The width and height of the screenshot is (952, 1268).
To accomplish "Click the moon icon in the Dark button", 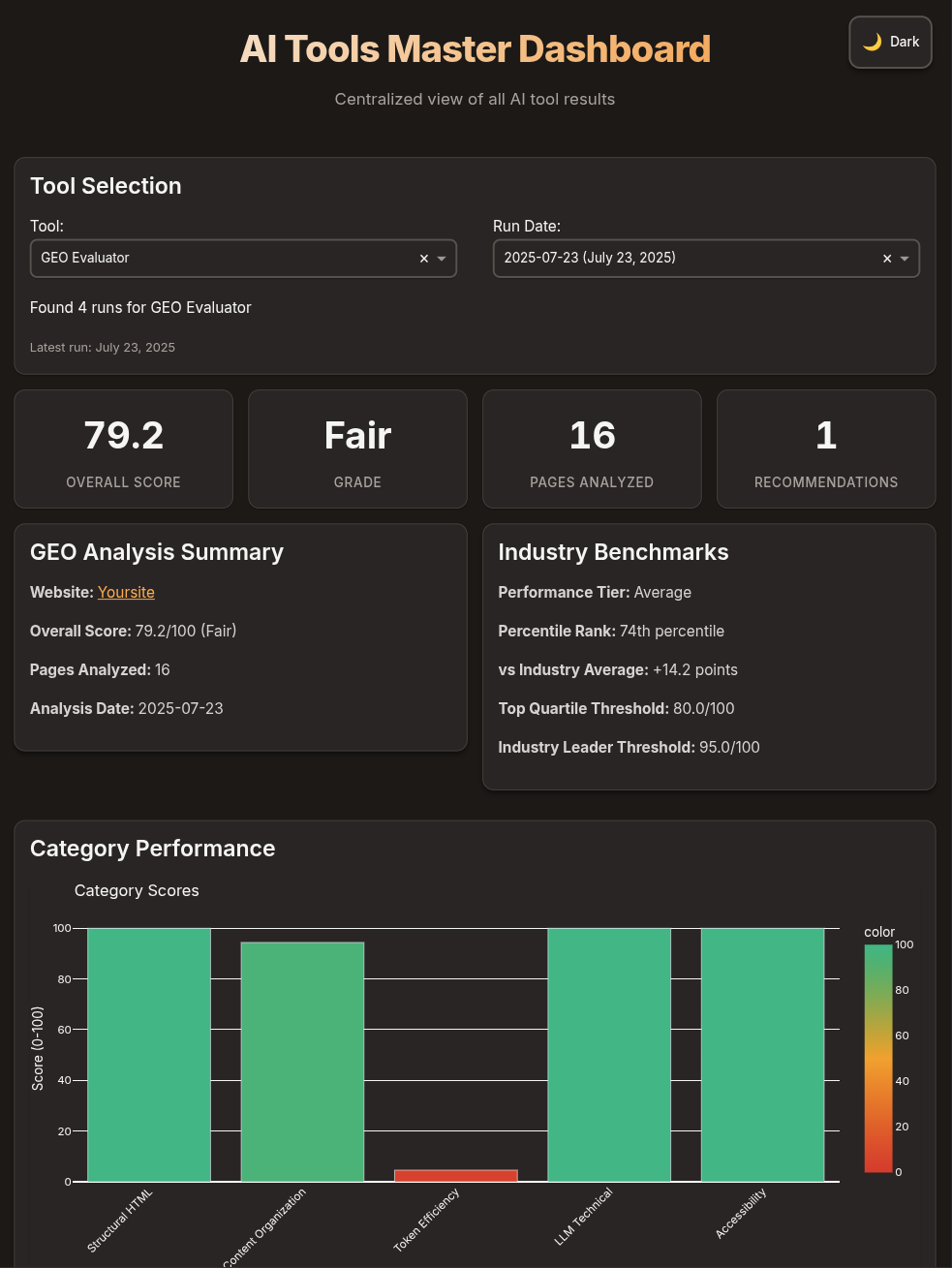I will click(x=870, y=42).
